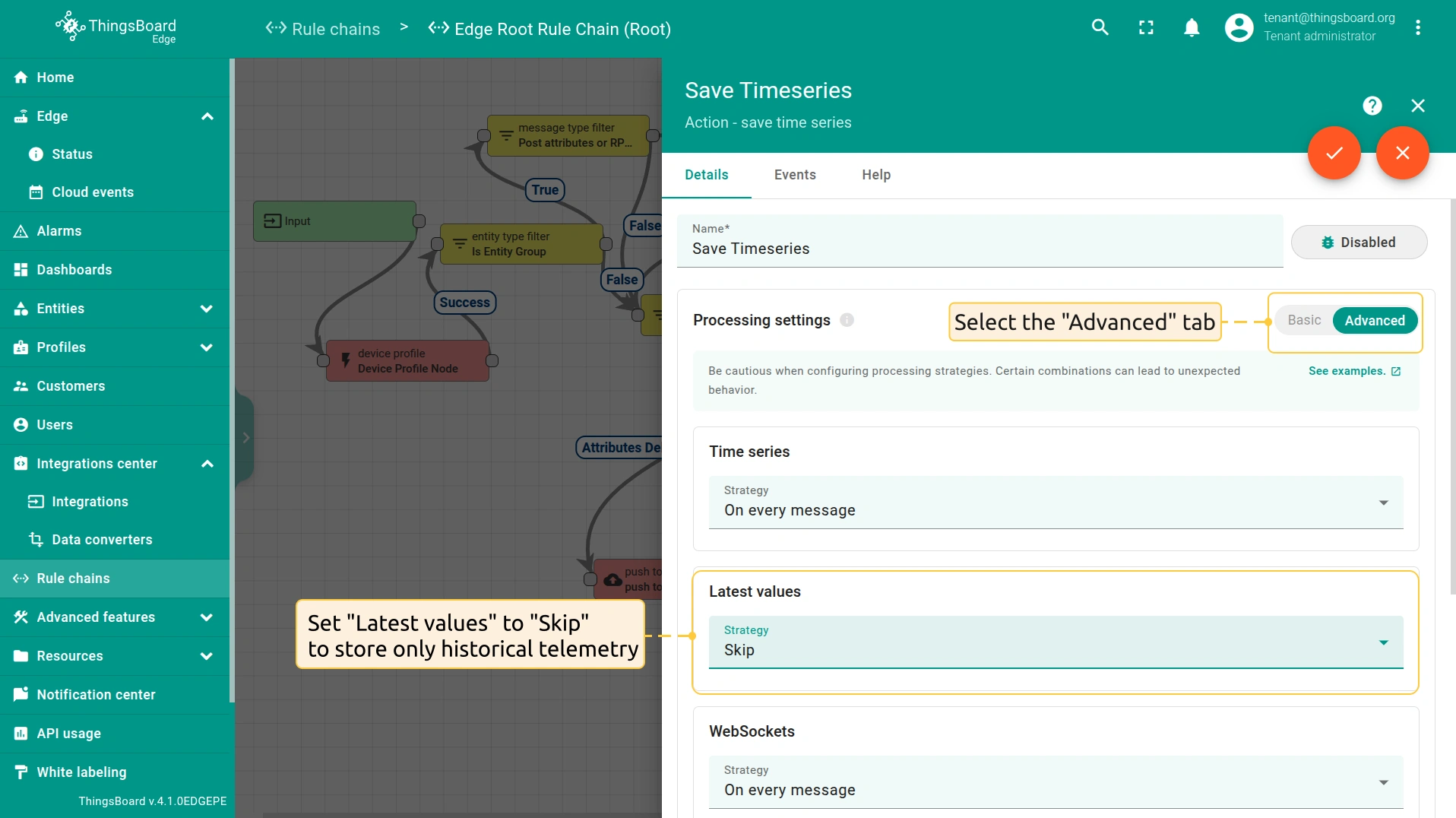The image size is (1456, 818).
Task: Click the search magnifier icon
Action: 1100,28
